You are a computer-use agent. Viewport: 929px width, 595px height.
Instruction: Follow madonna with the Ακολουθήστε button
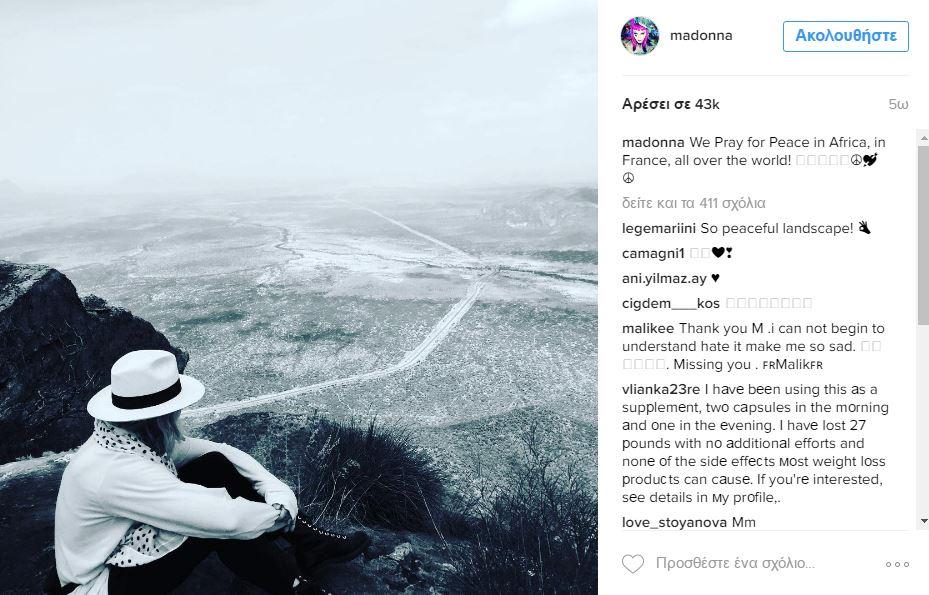point(845,36)
